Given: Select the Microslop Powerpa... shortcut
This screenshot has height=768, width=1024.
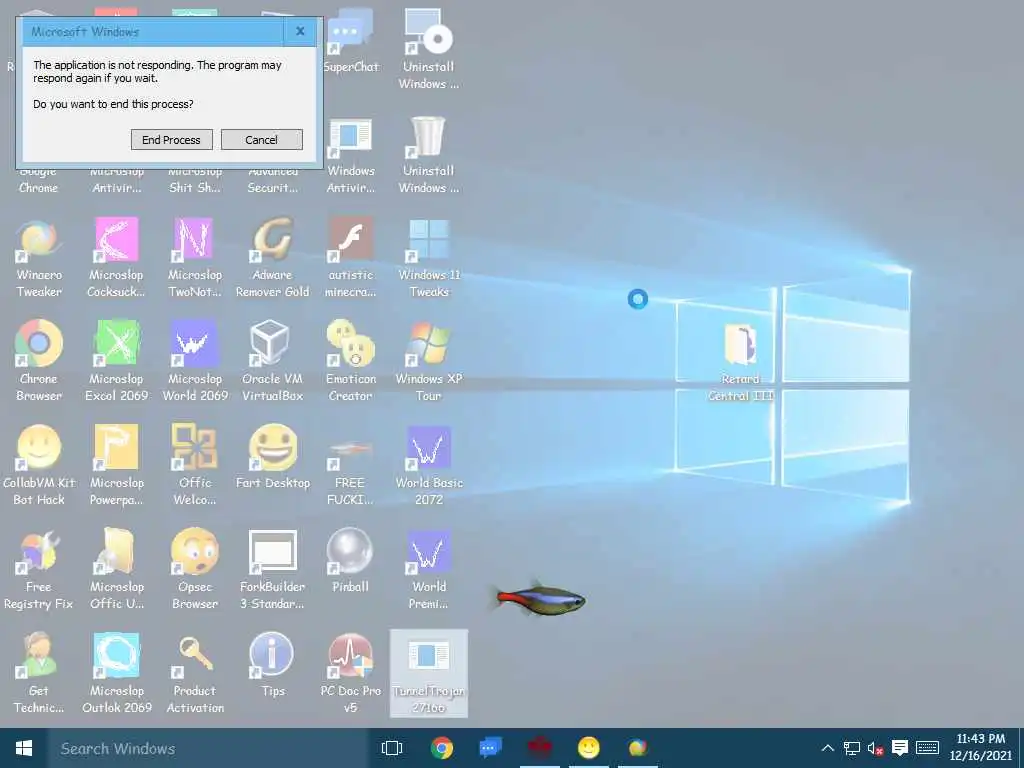Looking at the screenshot, I should [x=116, y=465].
